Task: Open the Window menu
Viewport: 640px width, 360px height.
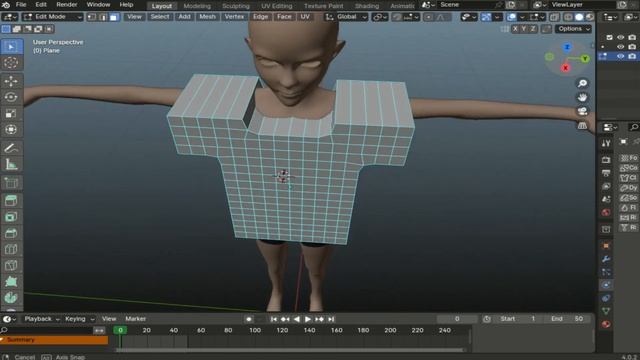Action: [x=98, y=5]
